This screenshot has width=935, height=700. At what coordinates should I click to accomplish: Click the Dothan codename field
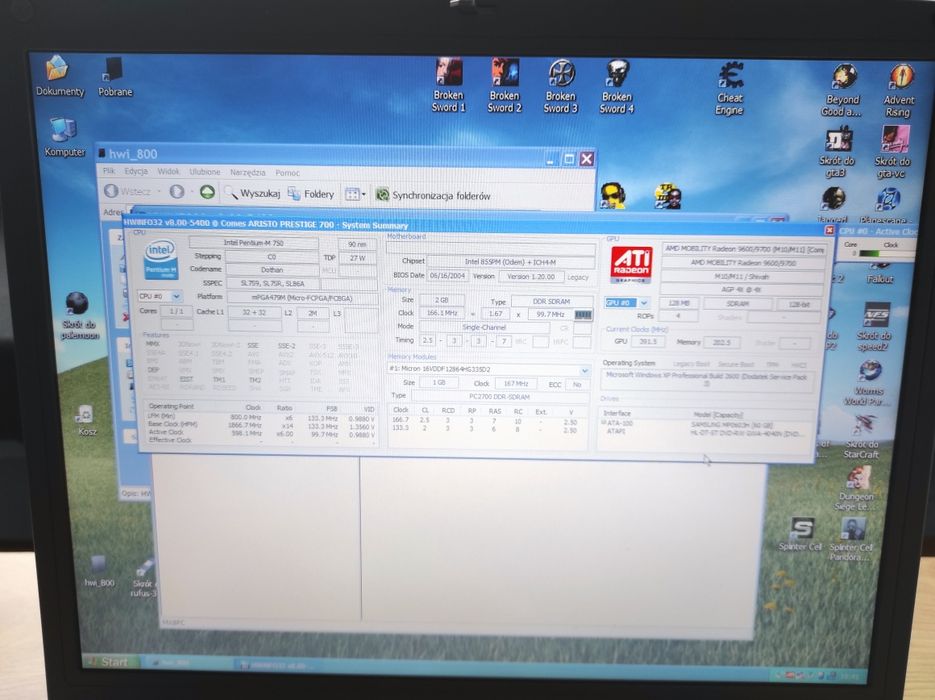coord(271,270)
